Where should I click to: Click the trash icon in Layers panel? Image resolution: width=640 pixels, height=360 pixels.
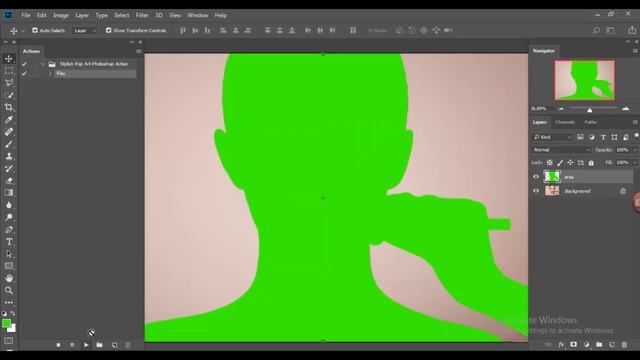pyautogui.click(x=624, y=345)
